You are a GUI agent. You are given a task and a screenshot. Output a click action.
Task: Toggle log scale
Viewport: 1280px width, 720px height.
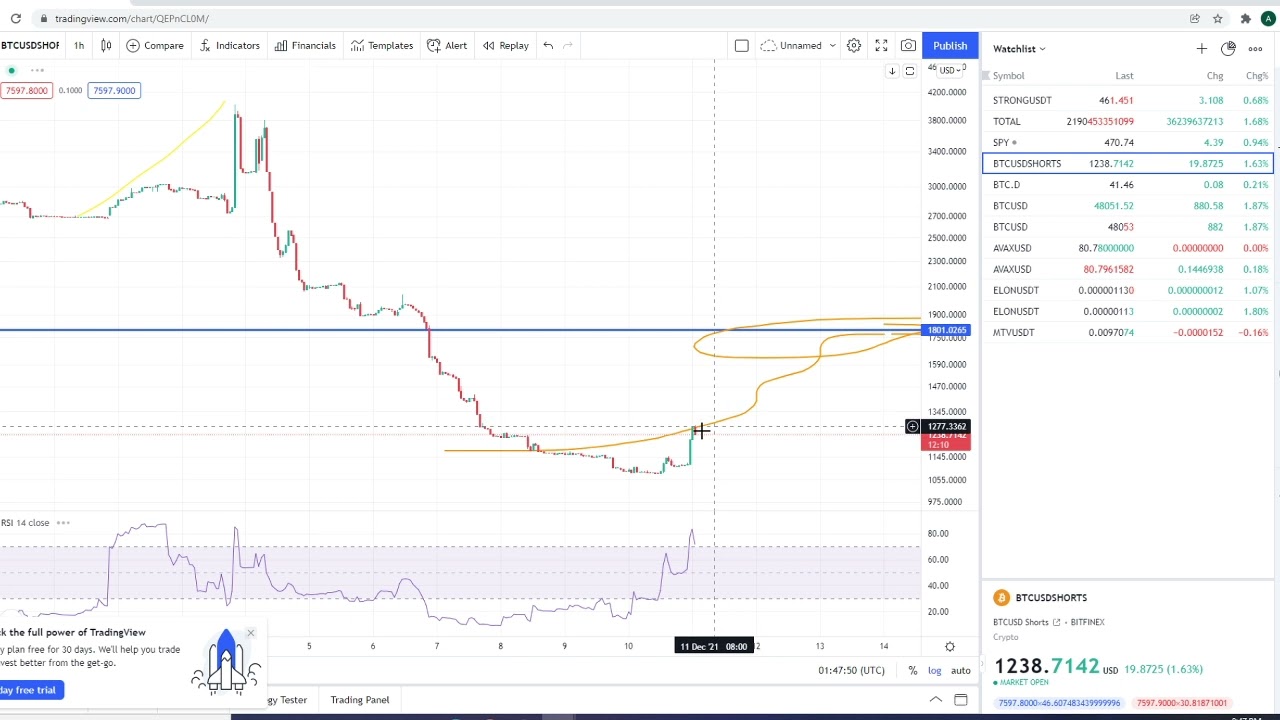coord(934,670)
